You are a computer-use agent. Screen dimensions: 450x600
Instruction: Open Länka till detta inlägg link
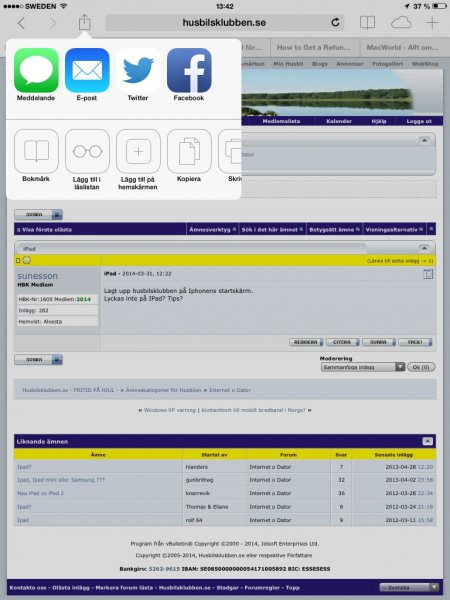coord(400,261)
